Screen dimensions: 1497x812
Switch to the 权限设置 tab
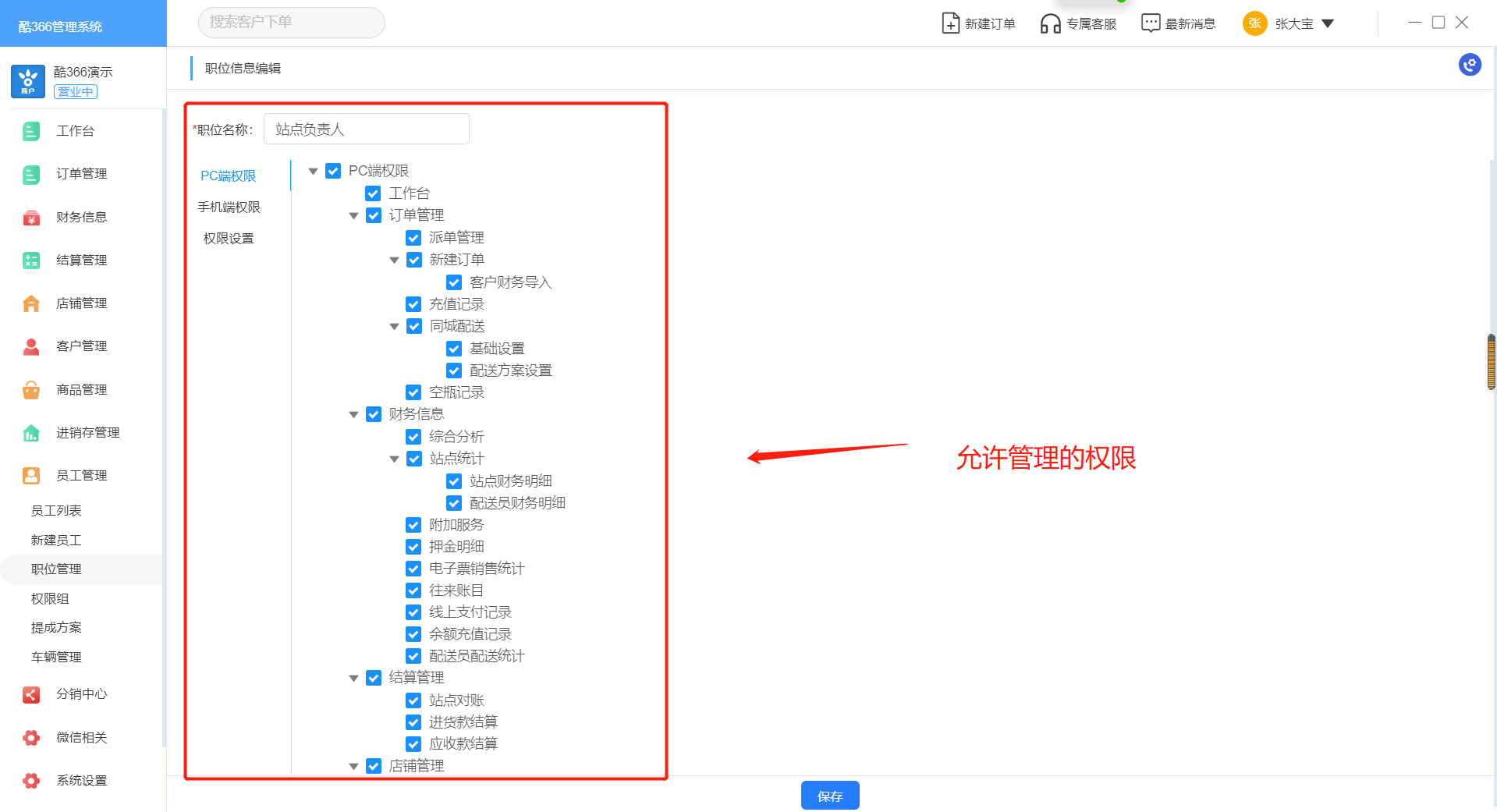tap(229, 239)
